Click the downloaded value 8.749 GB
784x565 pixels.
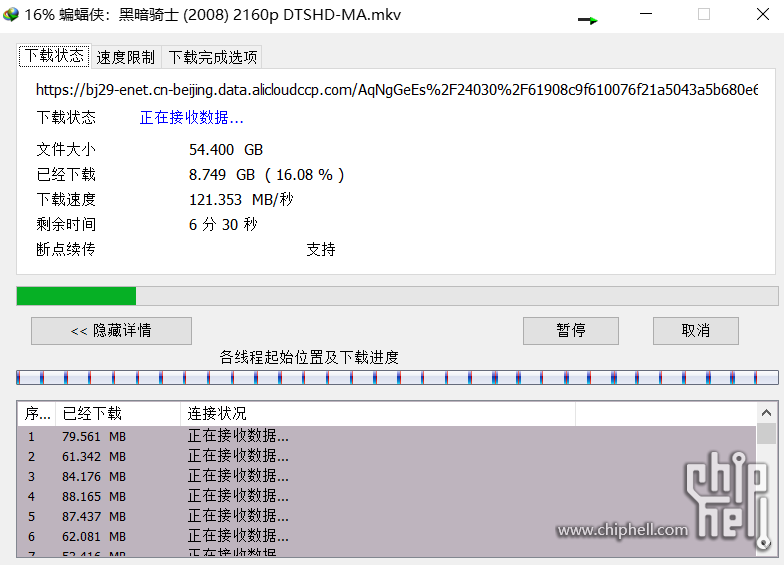[x=222, y=174]
